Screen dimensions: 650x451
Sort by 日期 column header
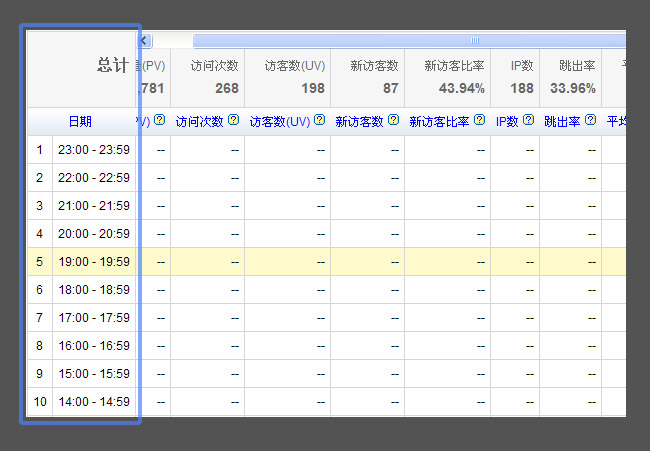click(x=80, y=121)
